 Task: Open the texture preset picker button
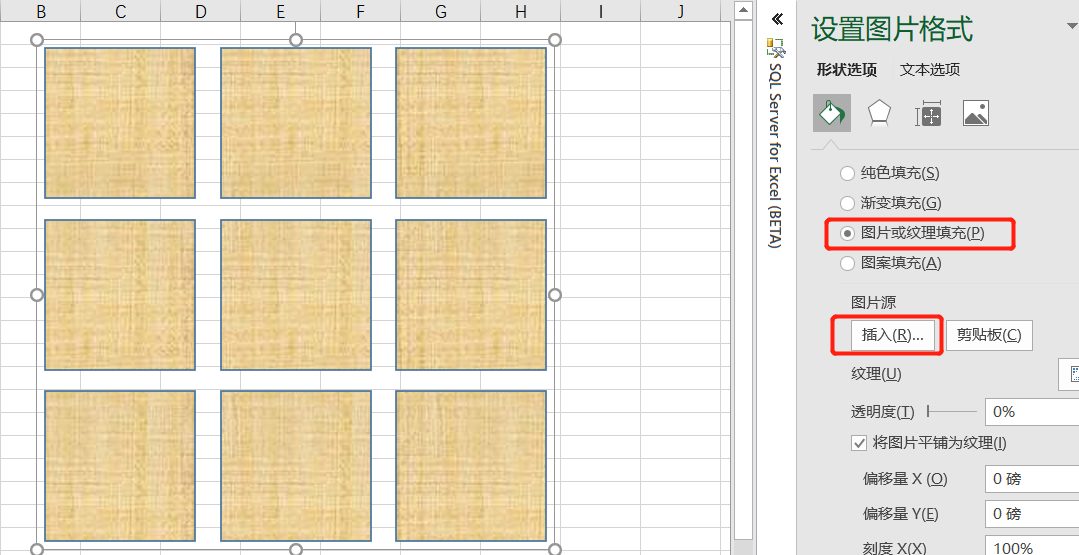click(1069, 373)
